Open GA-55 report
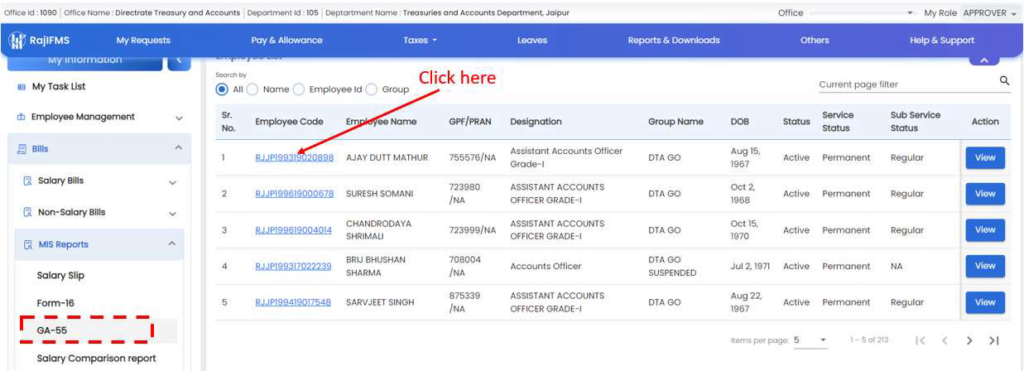The width and height of the screenshot is (1024, 371). click(x=52, y=331)
